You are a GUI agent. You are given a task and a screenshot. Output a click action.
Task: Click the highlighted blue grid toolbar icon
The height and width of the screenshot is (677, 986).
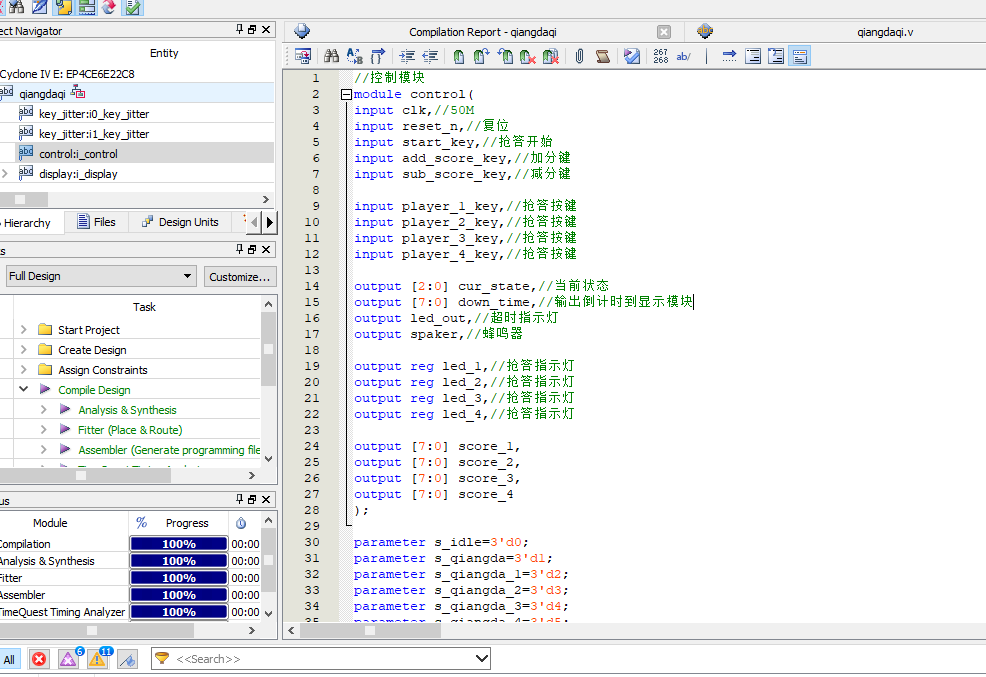(87, 7)
